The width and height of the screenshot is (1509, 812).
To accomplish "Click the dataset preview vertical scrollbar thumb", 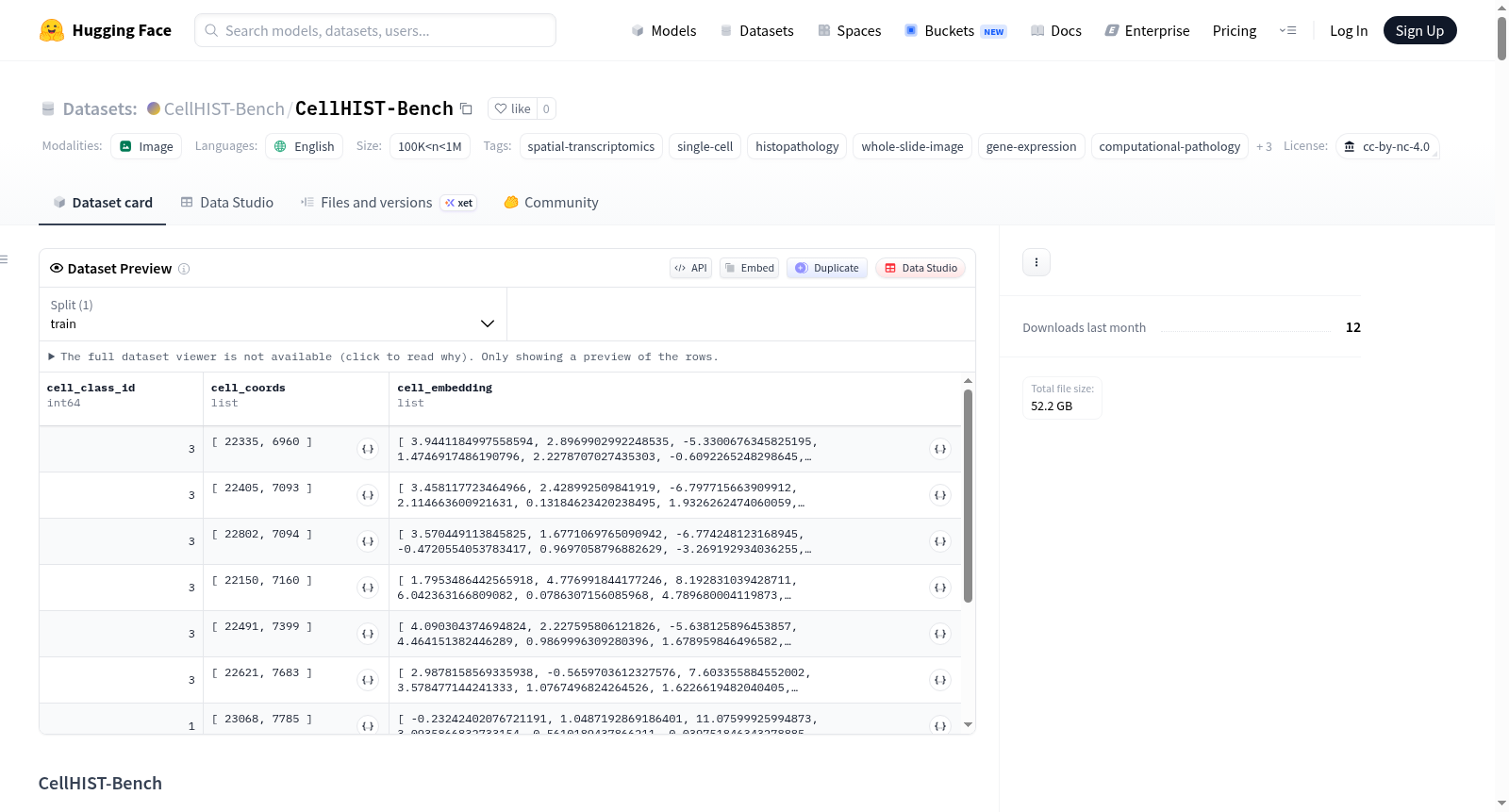I will coord(968,496).
